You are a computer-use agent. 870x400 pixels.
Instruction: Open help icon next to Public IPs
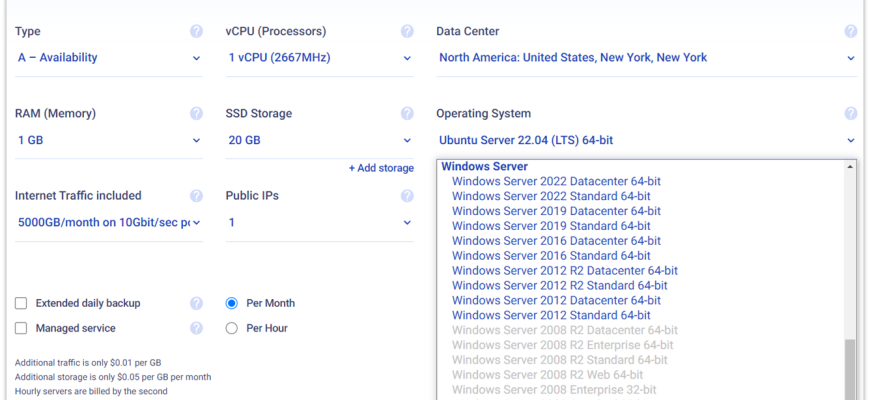click(407, 196)
